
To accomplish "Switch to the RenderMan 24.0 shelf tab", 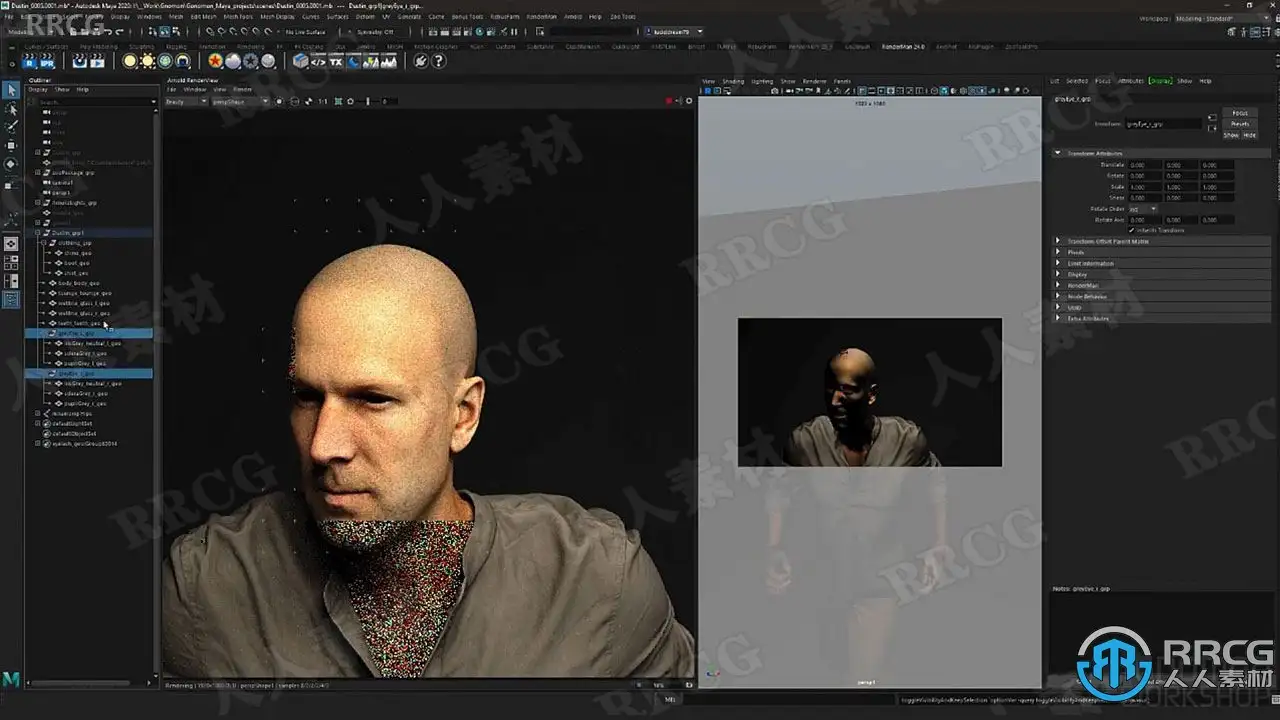I will click(x=903, y=46).
